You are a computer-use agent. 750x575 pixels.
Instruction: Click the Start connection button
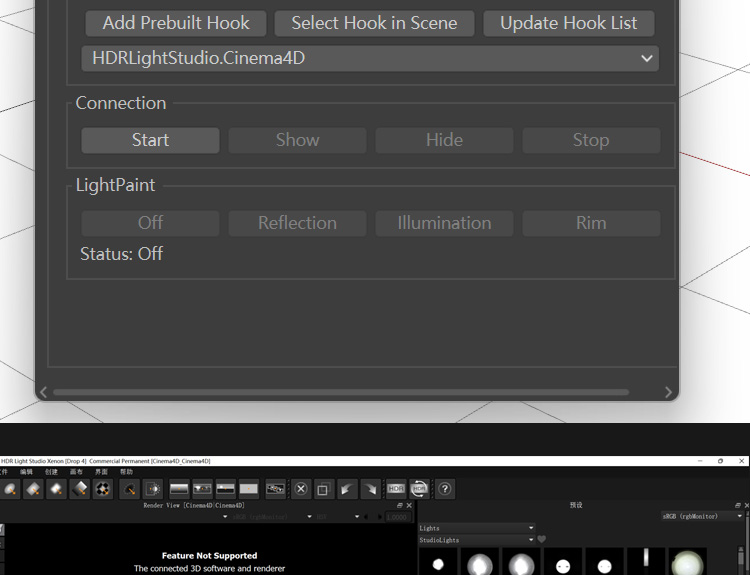[x=150, y=140]
